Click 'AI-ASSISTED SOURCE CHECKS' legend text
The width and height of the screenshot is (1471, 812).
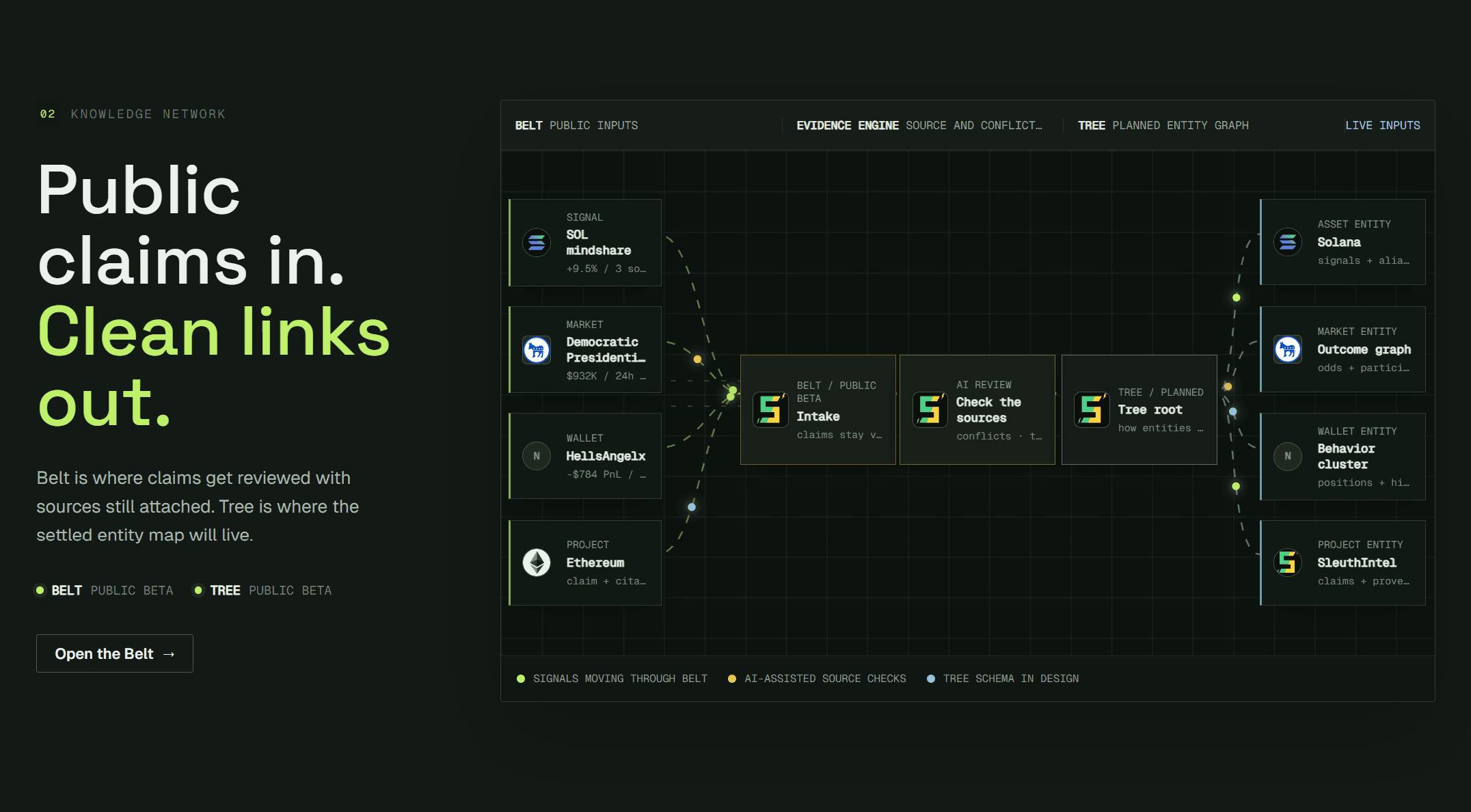(x=825, y=679)
